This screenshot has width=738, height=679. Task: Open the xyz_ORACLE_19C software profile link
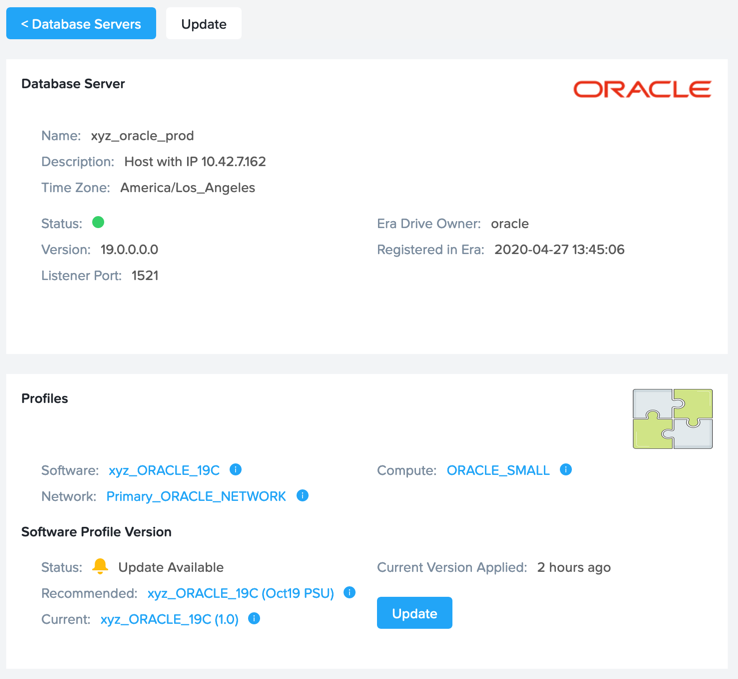tap(164, 470)
